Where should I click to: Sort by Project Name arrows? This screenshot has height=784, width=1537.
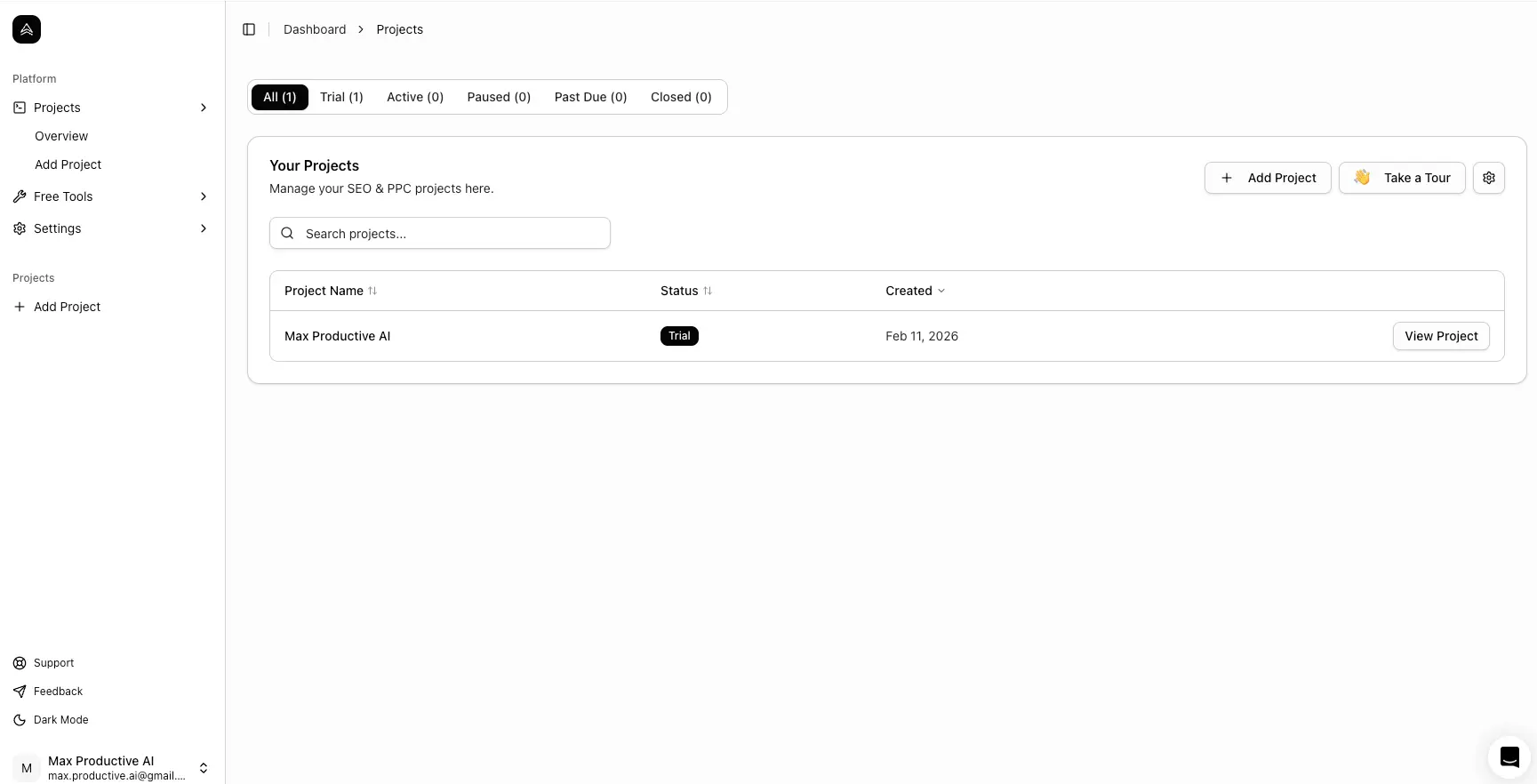pyautogui.click(x=372, y=291)
